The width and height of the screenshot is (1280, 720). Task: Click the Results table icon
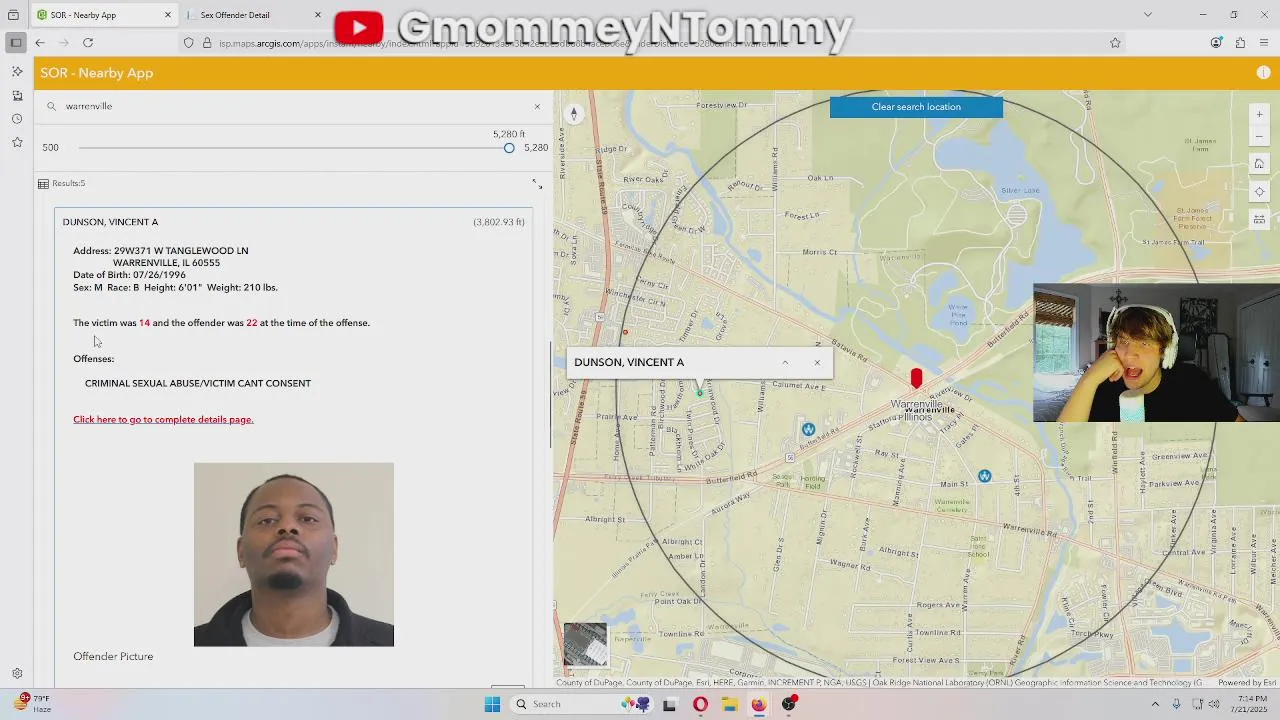(x=43, y=184)
